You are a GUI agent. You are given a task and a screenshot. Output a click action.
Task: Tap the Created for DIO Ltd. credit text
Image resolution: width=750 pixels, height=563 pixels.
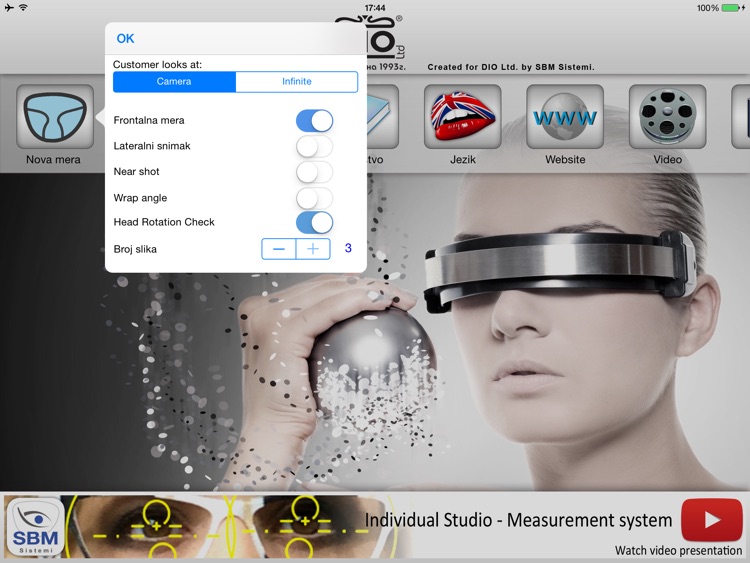point(511,67)
